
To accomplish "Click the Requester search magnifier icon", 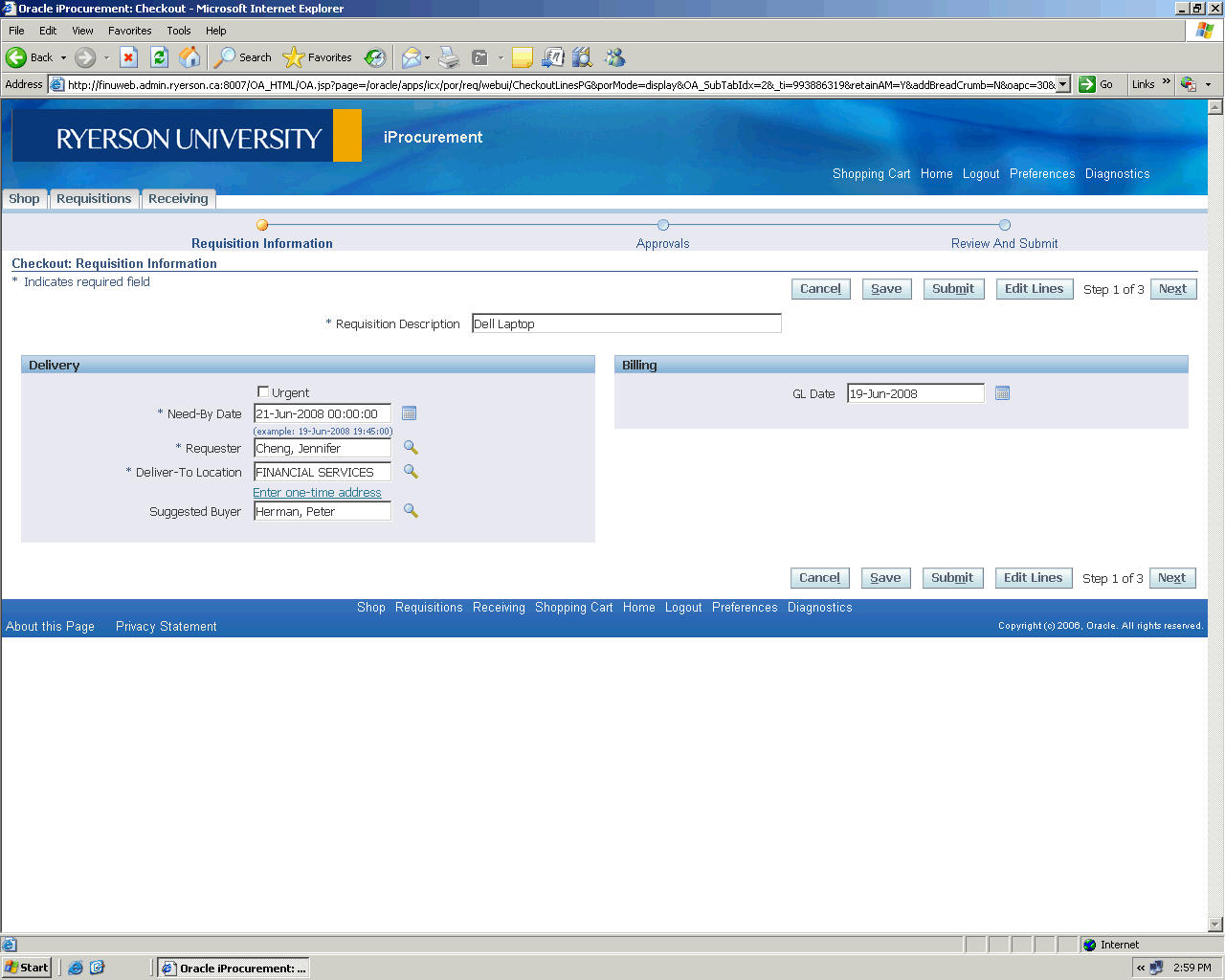I will (411, 448).
